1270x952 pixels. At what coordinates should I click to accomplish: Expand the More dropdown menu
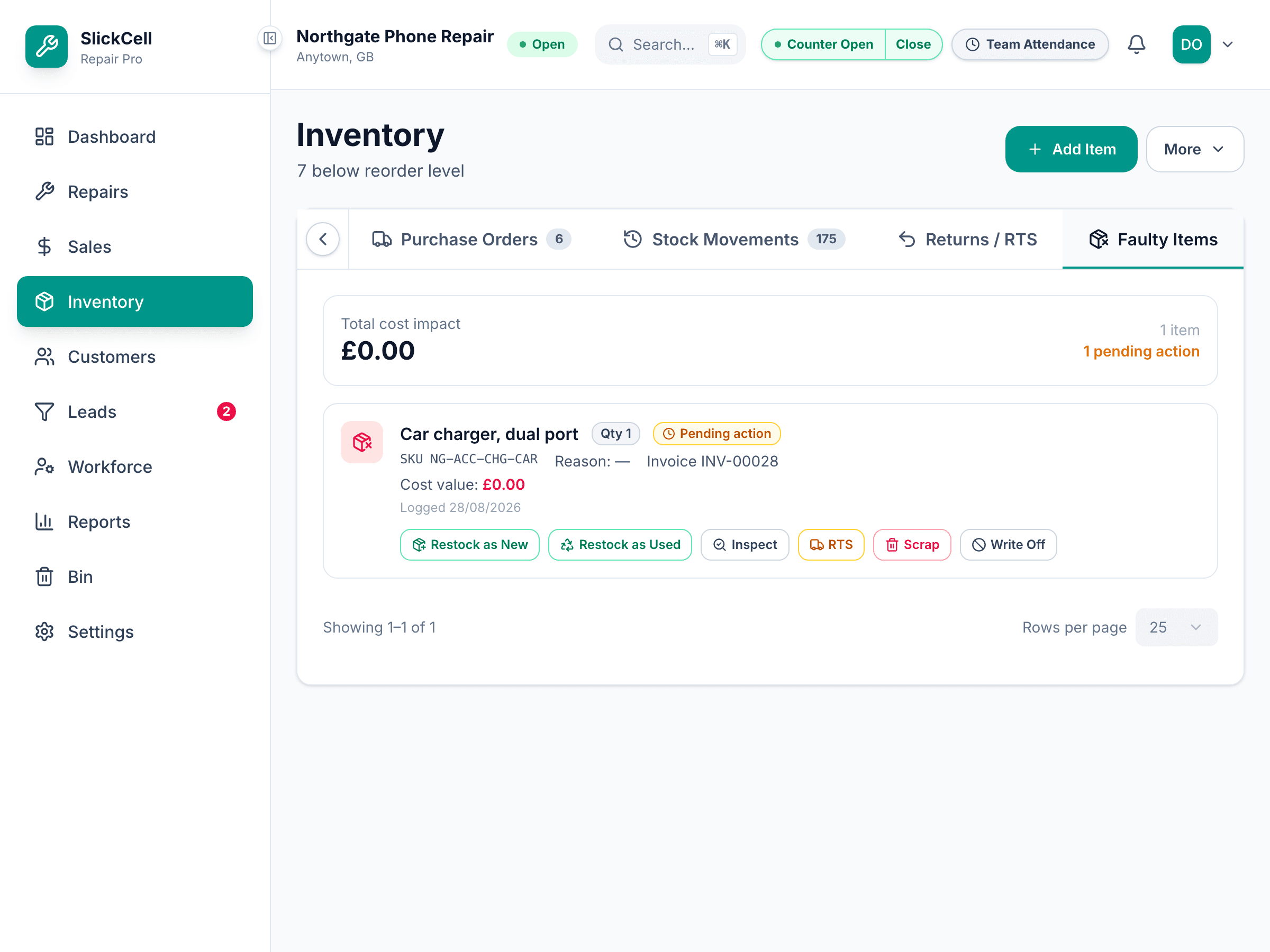[1195, 149]
